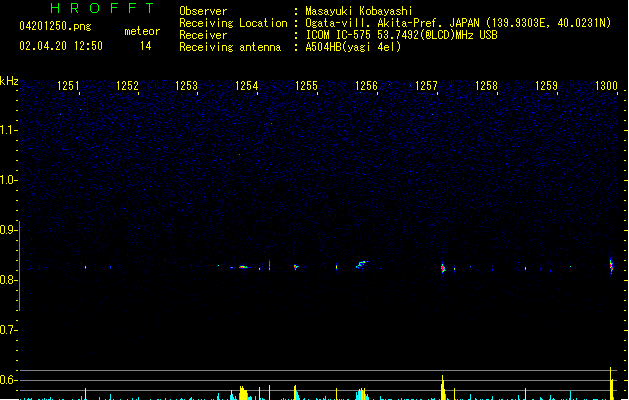This screenshot has width=629, height=400.
Task: Click the 0.7 kHz axis label
Action: point(8,330)
